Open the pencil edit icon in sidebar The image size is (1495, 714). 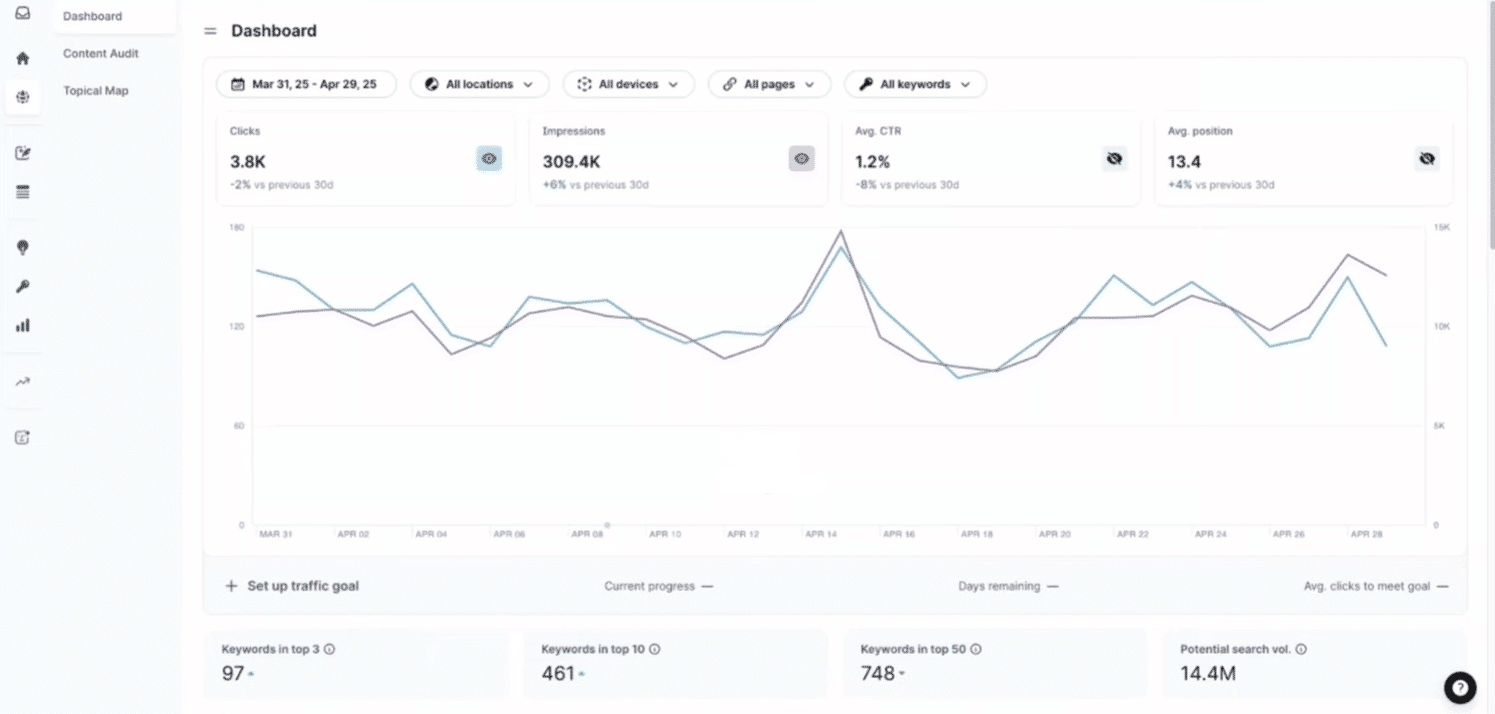[23, 153]
